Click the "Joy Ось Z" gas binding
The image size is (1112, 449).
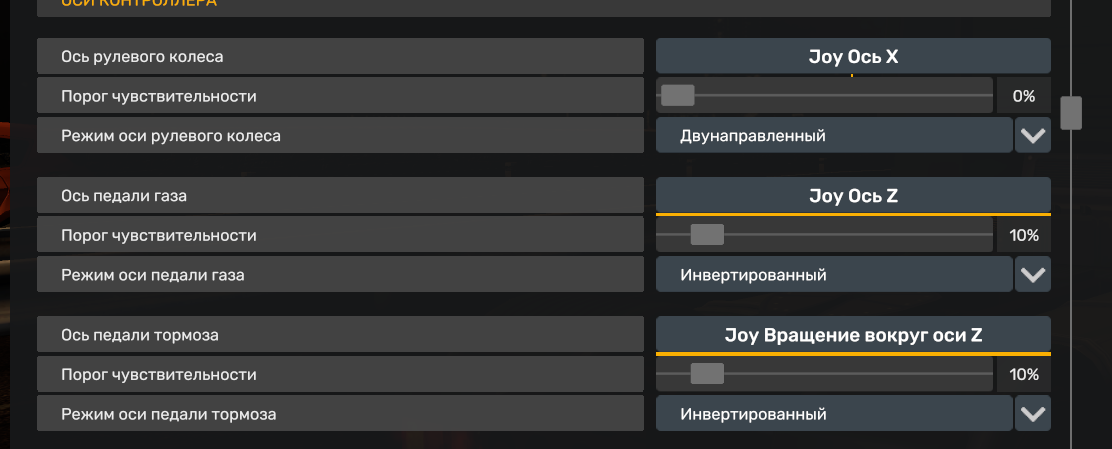(x=853, y=196)
